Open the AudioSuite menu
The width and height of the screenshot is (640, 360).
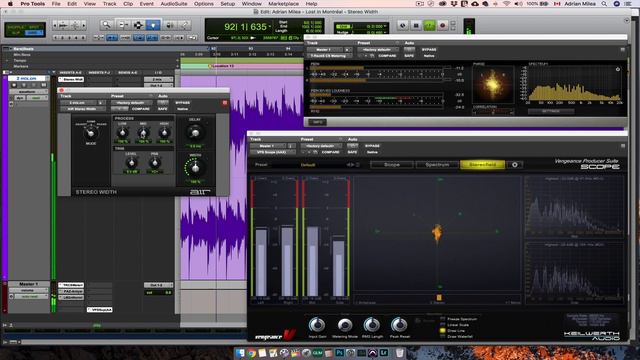(x=174, y=4)
